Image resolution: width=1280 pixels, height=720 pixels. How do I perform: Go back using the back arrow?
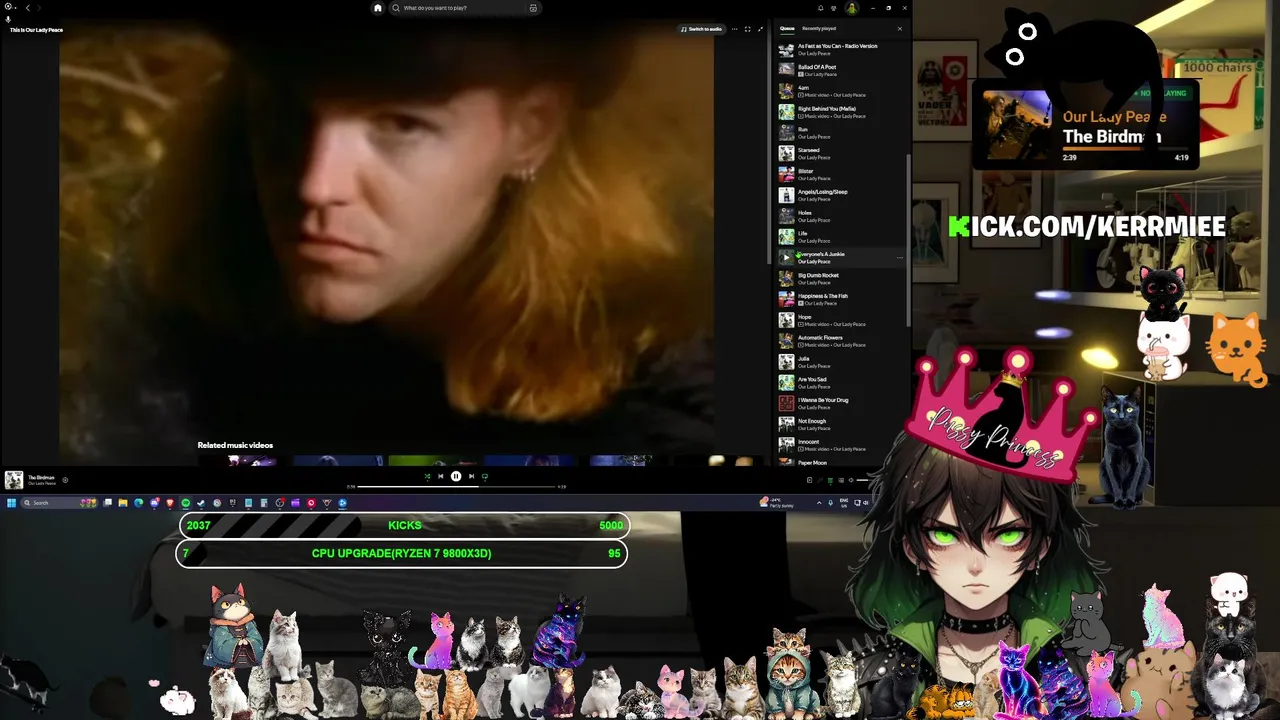pyautogui.click(x=28, y=7)
